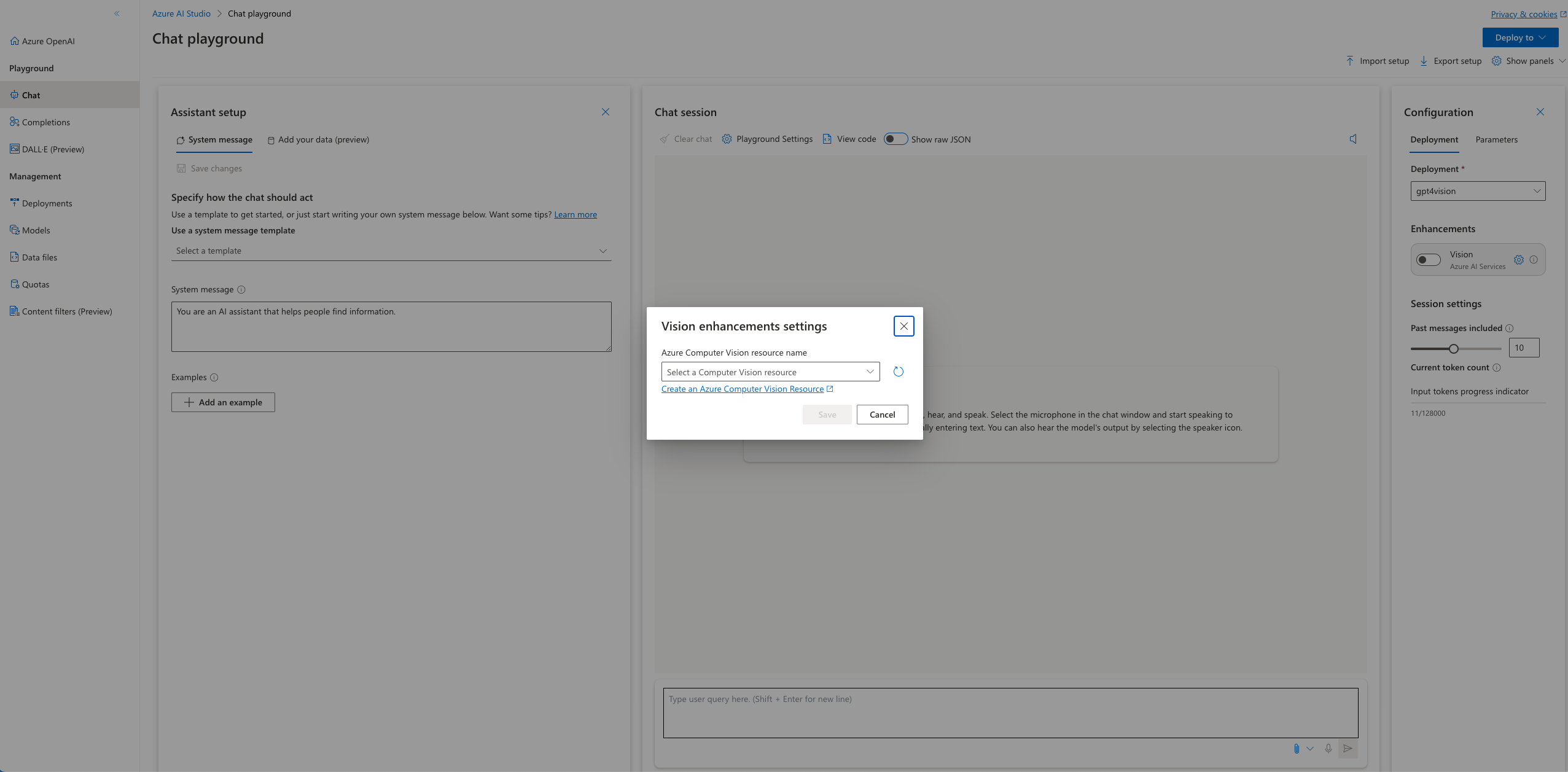Open the Data files section
The image size is (1568, 772).
(39, 257)
